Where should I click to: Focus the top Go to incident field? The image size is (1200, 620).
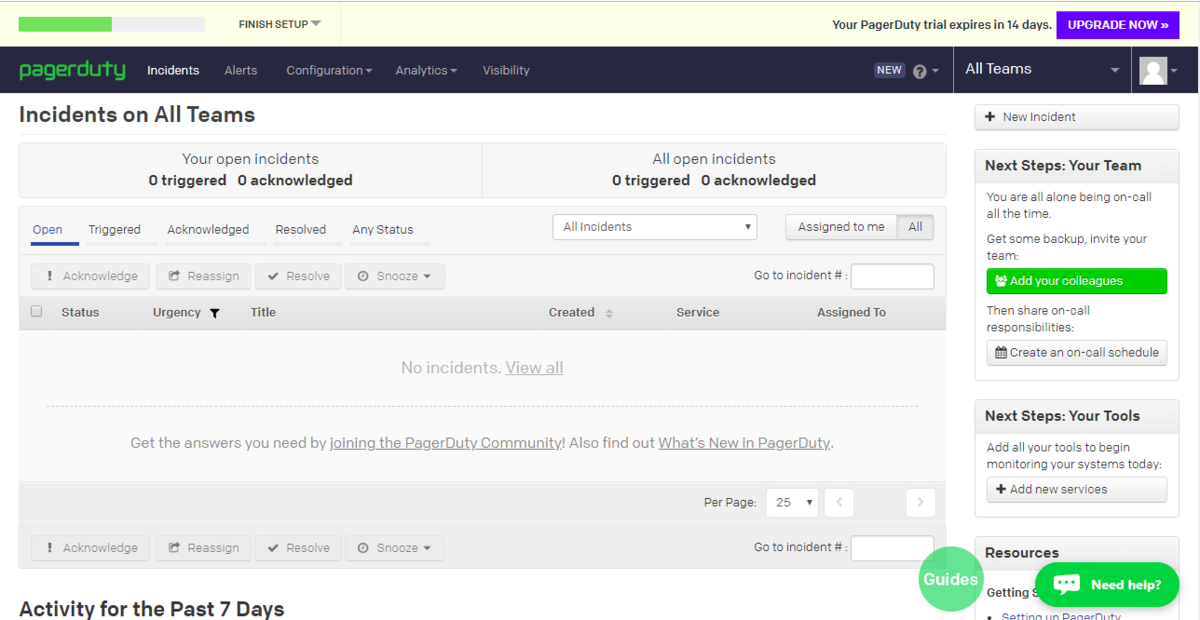click(892, 276)
